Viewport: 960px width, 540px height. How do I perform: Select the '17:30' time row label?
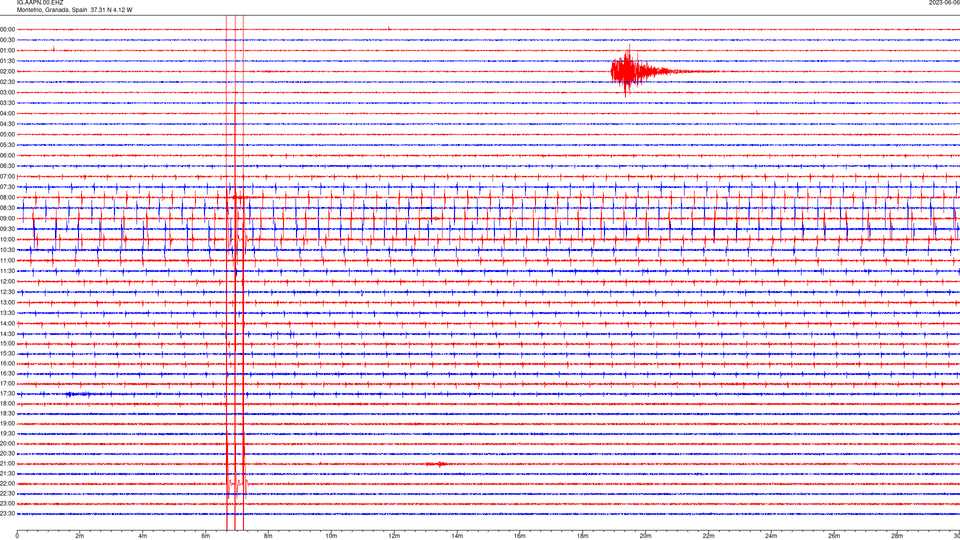click(7, 394)
